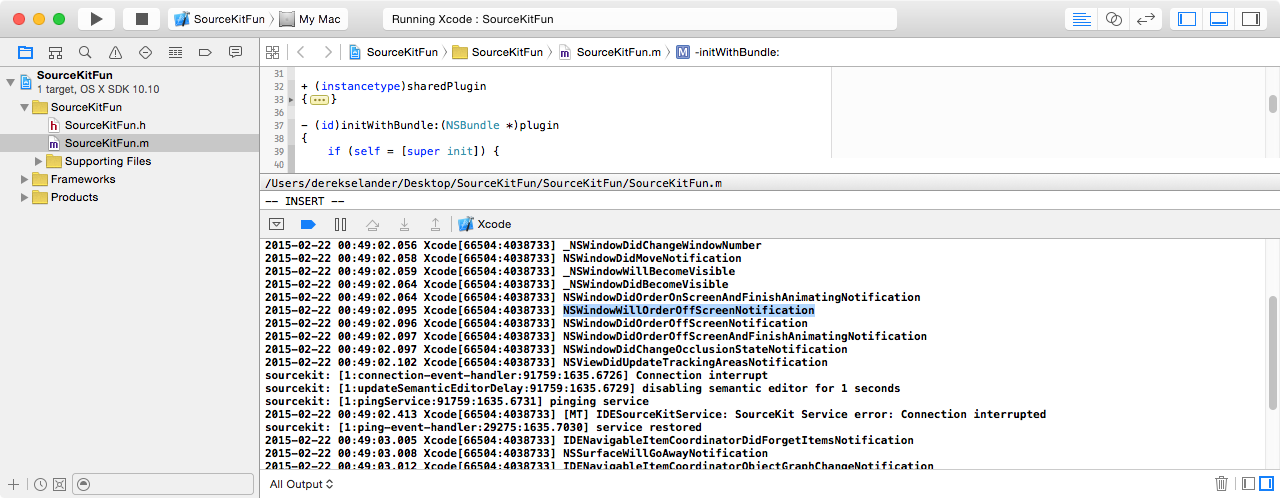Unfold the collapsed sharedPlugin code ribbon arrow

coord(291,99)
